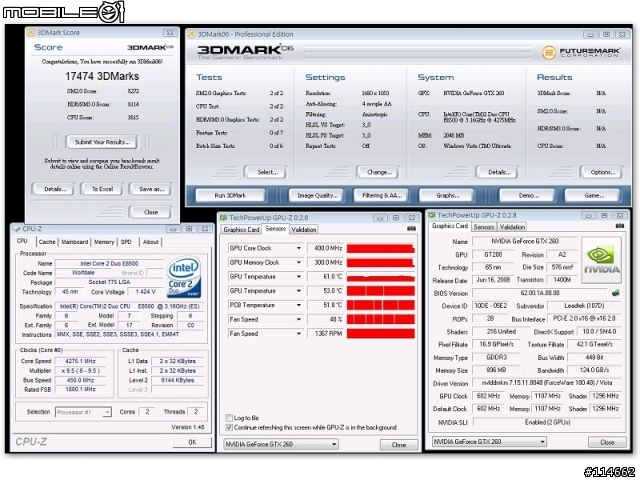Click the BIOS save chip icon next to BIOS Version

616,293
